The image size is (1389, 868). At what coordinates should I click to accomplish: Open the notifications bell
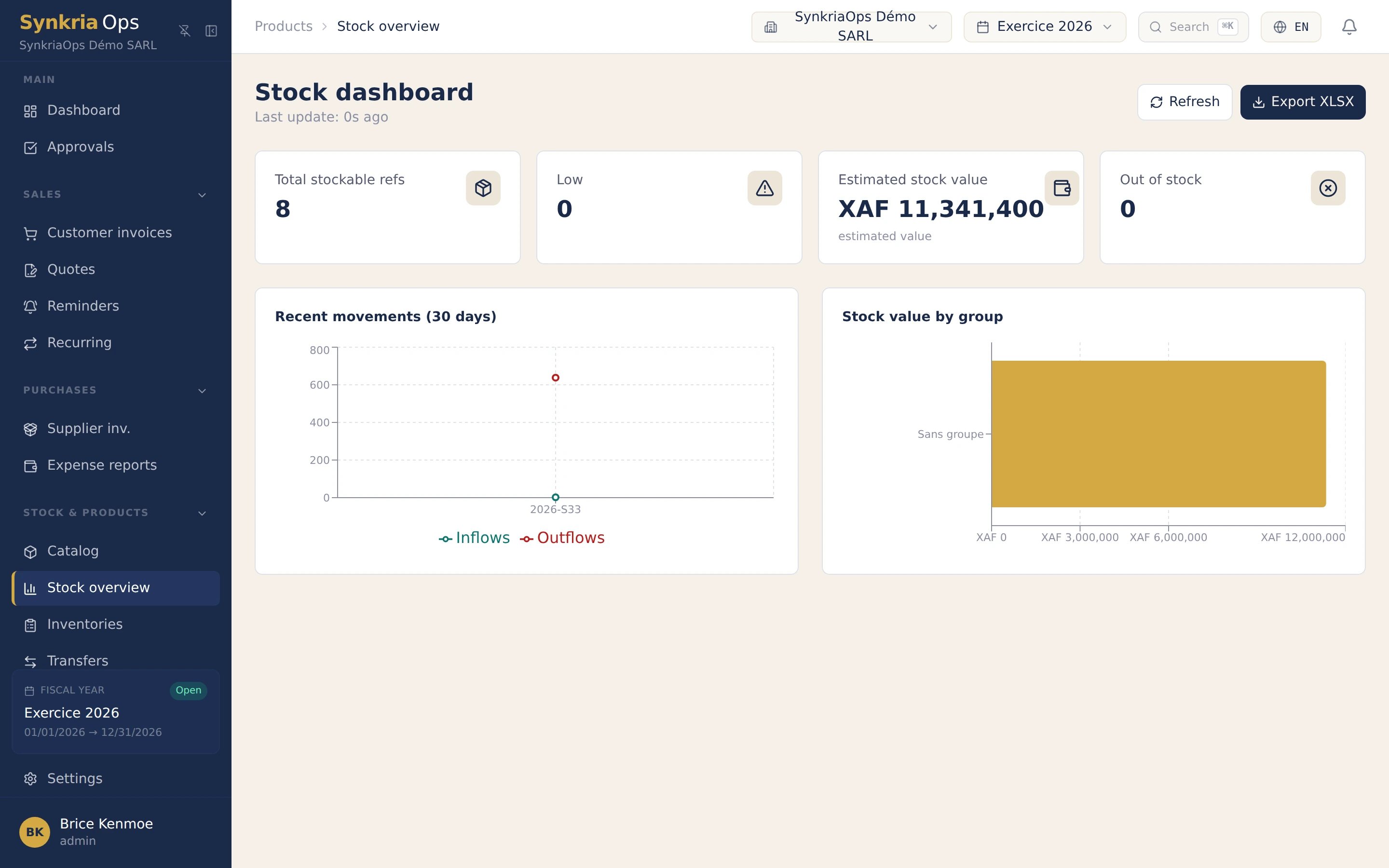coord(1349,27)
